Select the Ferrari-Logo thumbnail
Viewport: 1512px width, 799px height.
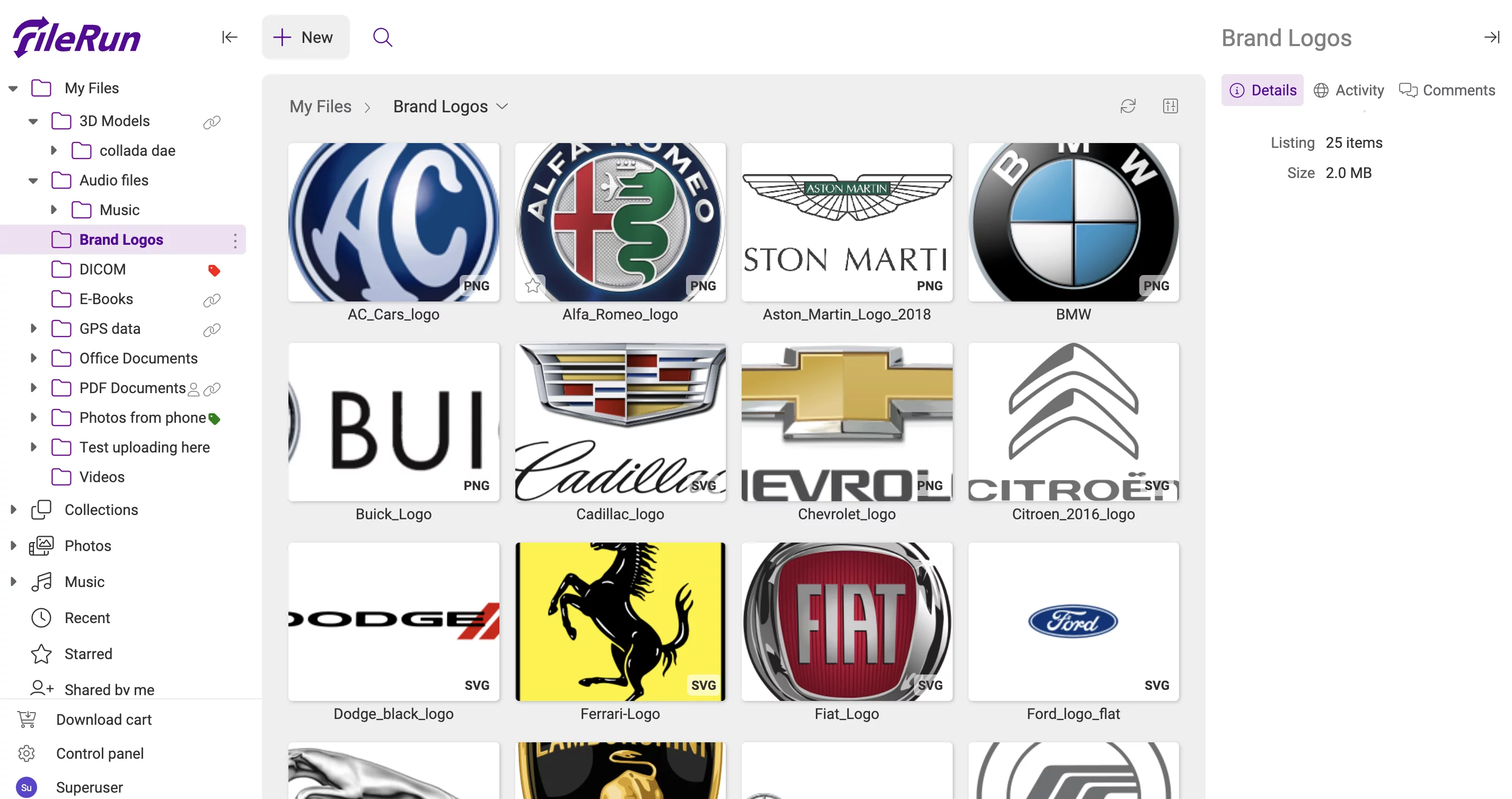tap(620, 622)
